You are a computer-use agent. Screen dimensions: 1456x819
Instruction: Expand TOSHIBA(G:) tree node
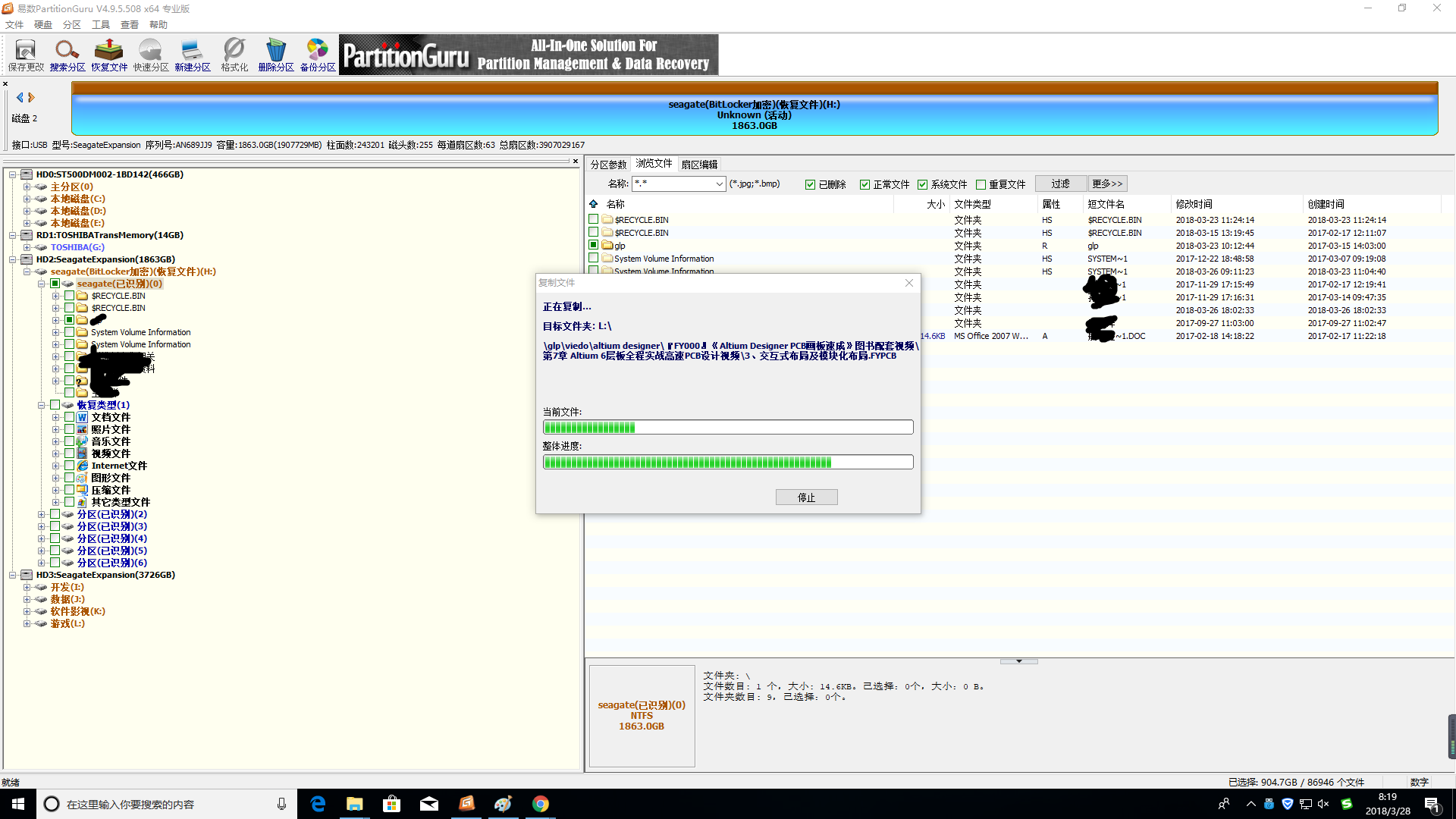click(x=27, y=247)
